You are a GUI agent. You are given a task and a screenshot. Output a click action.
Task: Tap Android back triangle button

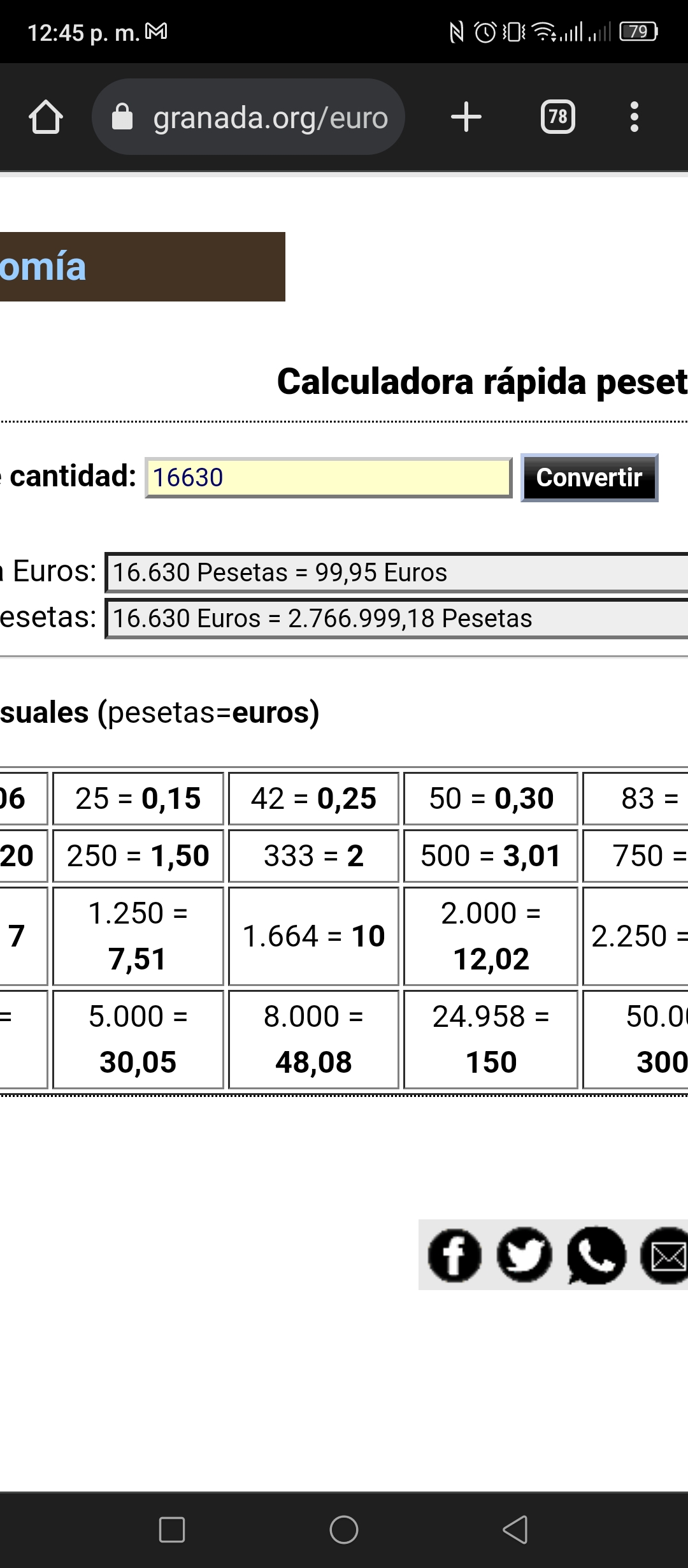click(515, 1530)
